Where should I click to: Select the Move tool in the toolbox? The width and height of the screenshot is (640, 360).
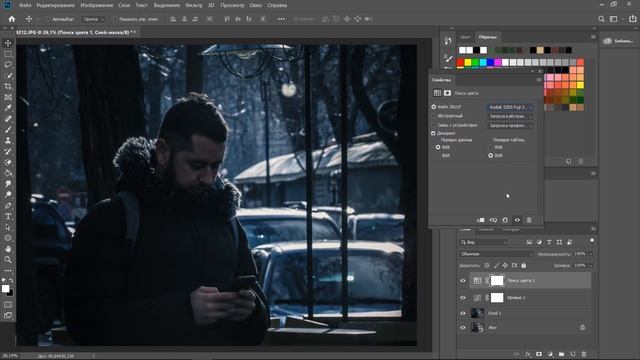click(x=8, y=43)
